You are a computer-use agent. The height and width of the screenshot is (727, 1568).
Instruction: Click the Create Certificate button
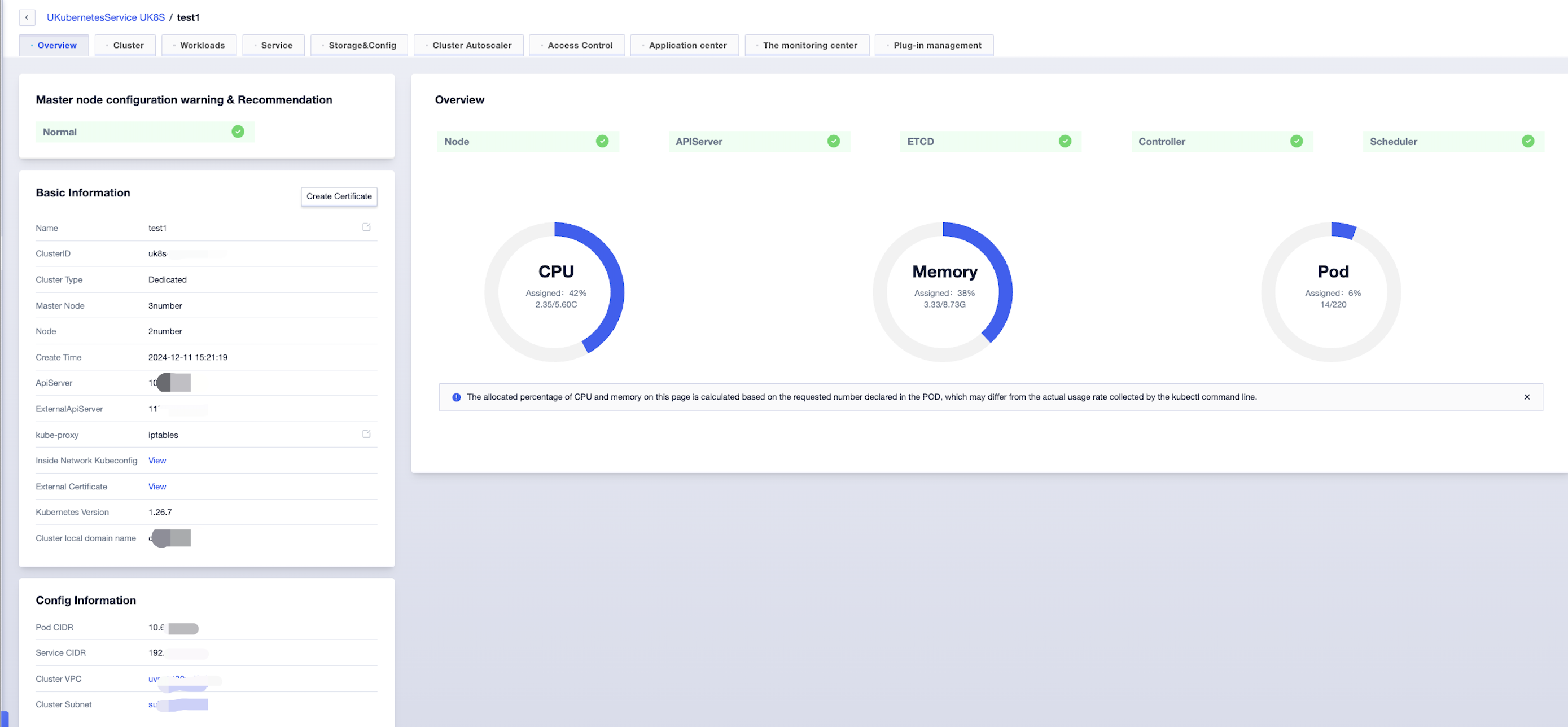[339, 196]
